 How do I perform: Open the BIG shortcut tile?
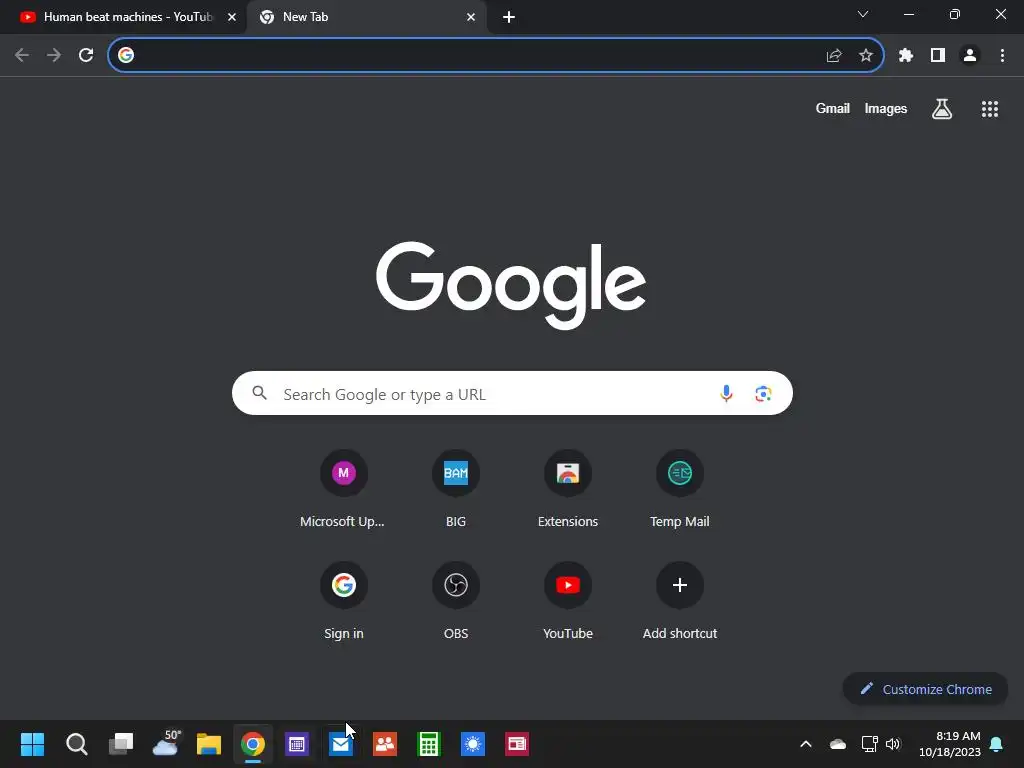[456, 488]
